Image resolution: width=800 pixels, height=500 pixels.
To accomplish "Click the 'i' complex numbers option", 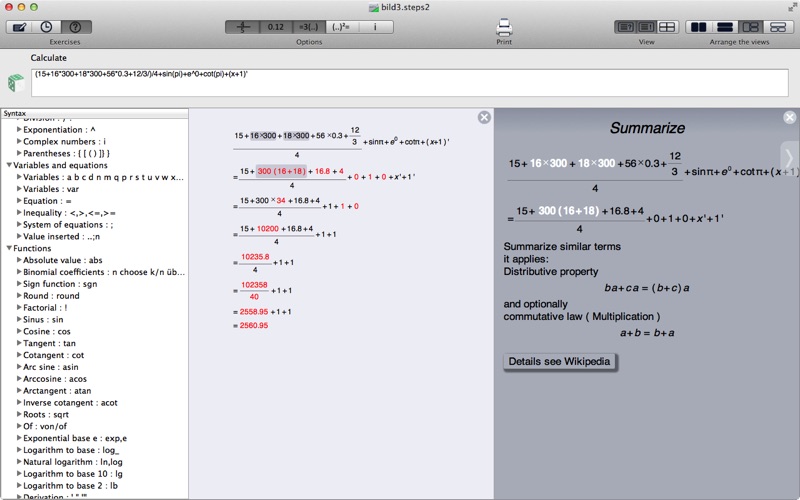I will click(x=376, y=27).
